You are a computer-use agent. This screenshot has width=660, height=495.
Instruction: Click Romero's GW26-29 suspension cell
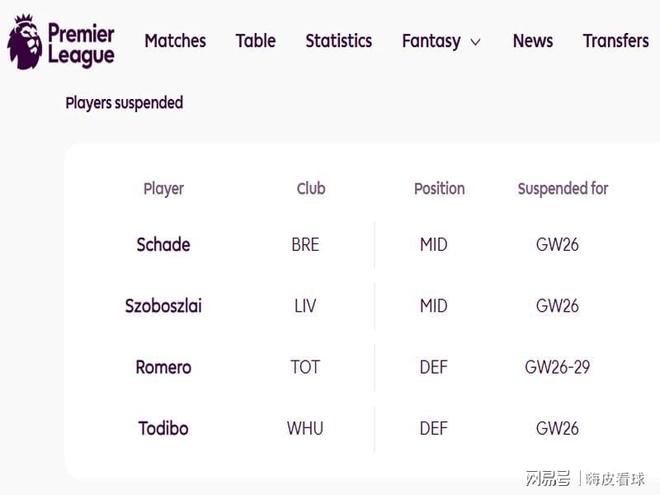click(557, 367)
